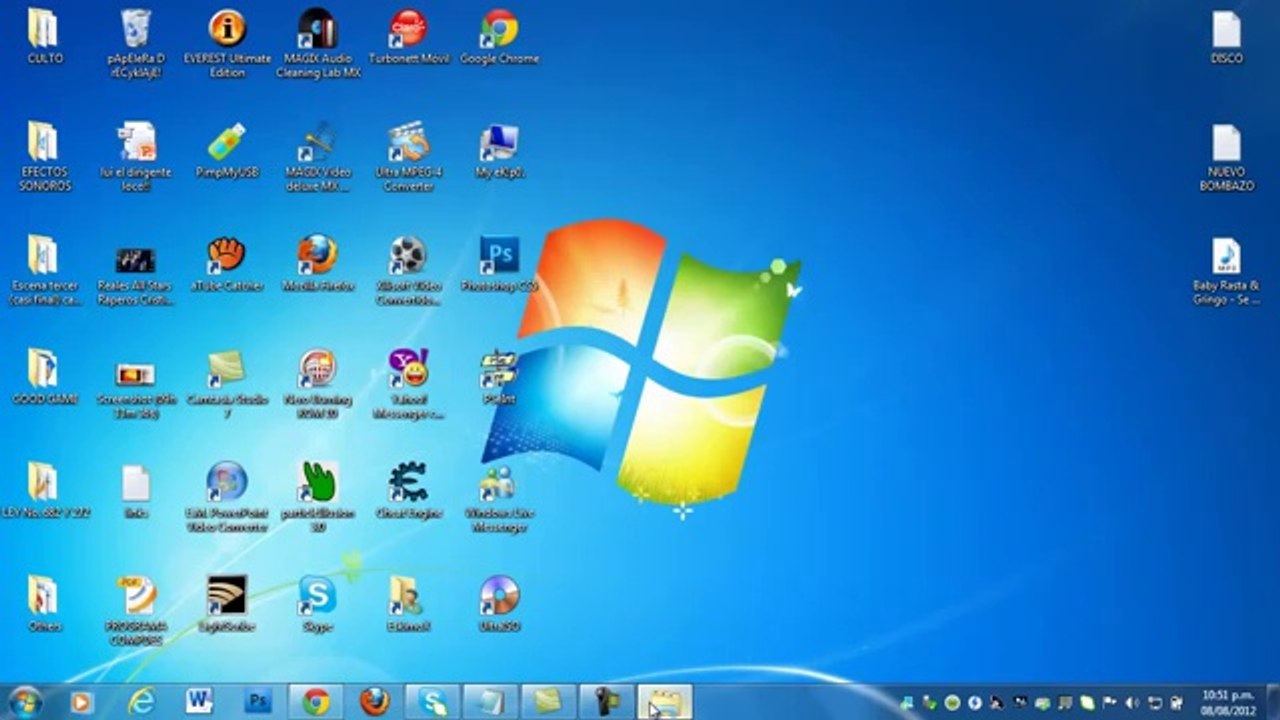Screen dimensions: 1280x720
Task: Select the Photoshop CS5 desktop shortcut
Action: click(x=499, y=264)
